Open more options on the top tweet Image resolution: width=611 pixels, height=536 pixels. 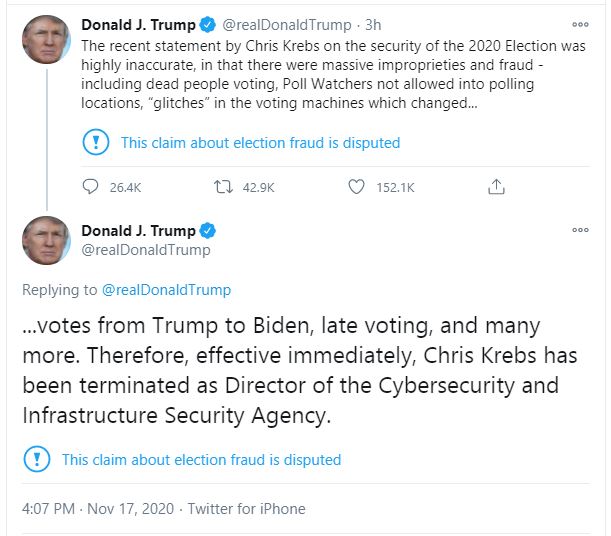coord(580,25)
